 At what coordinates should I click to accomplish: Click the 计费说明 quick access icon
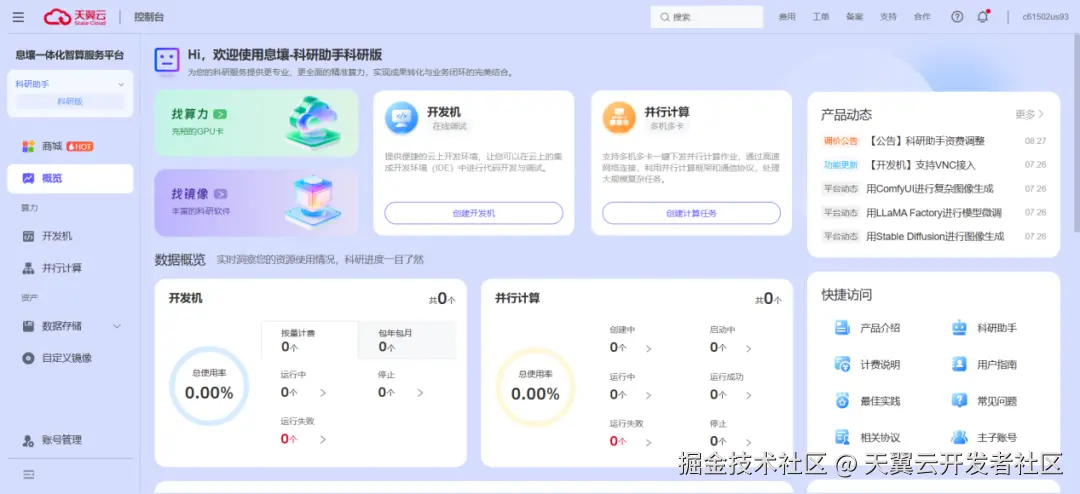pos(842,364)
